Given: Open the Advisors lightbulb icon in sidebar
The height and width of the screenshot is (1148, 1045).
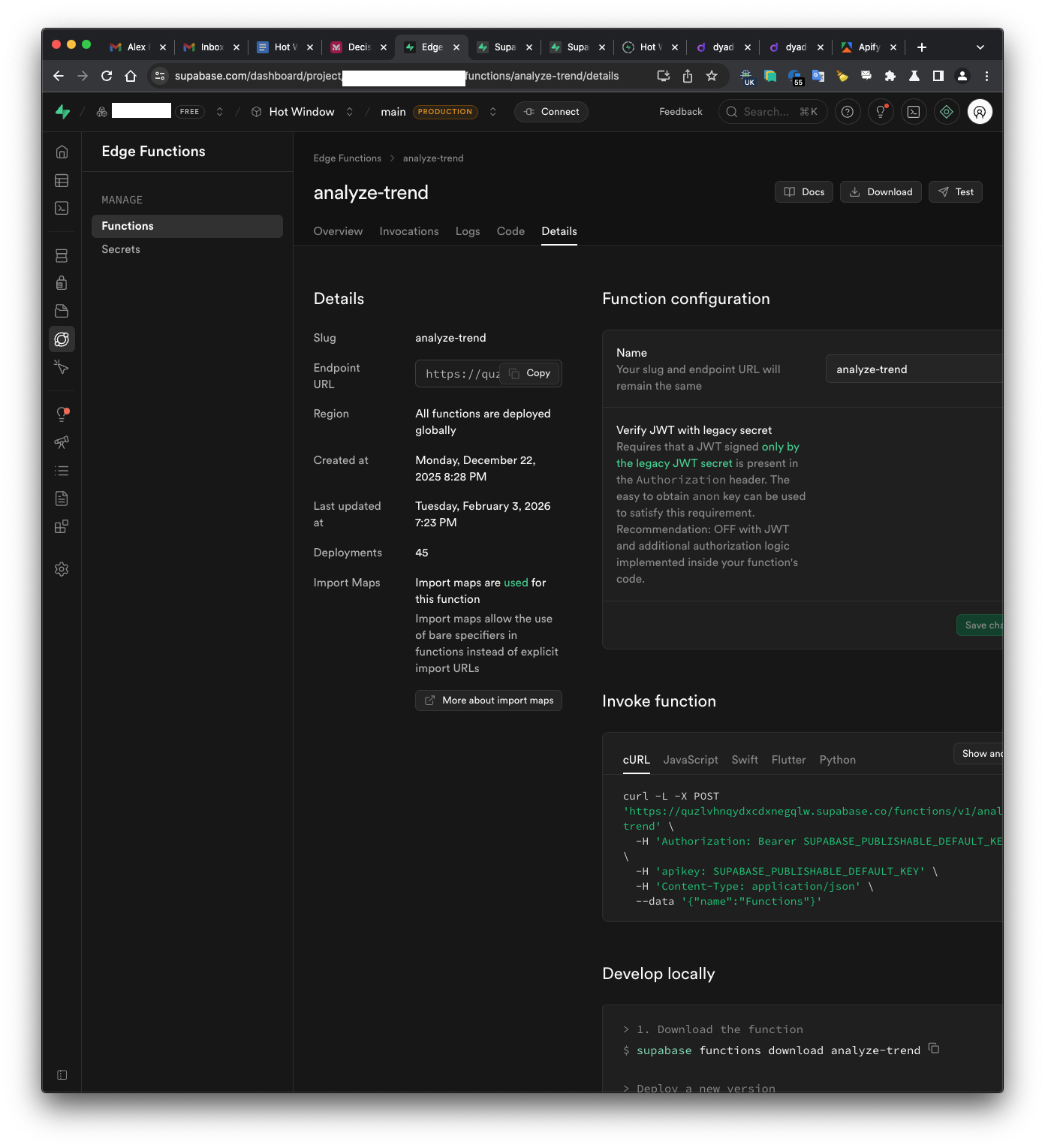Looking at the screenshot, I should (x=62, y=414).
